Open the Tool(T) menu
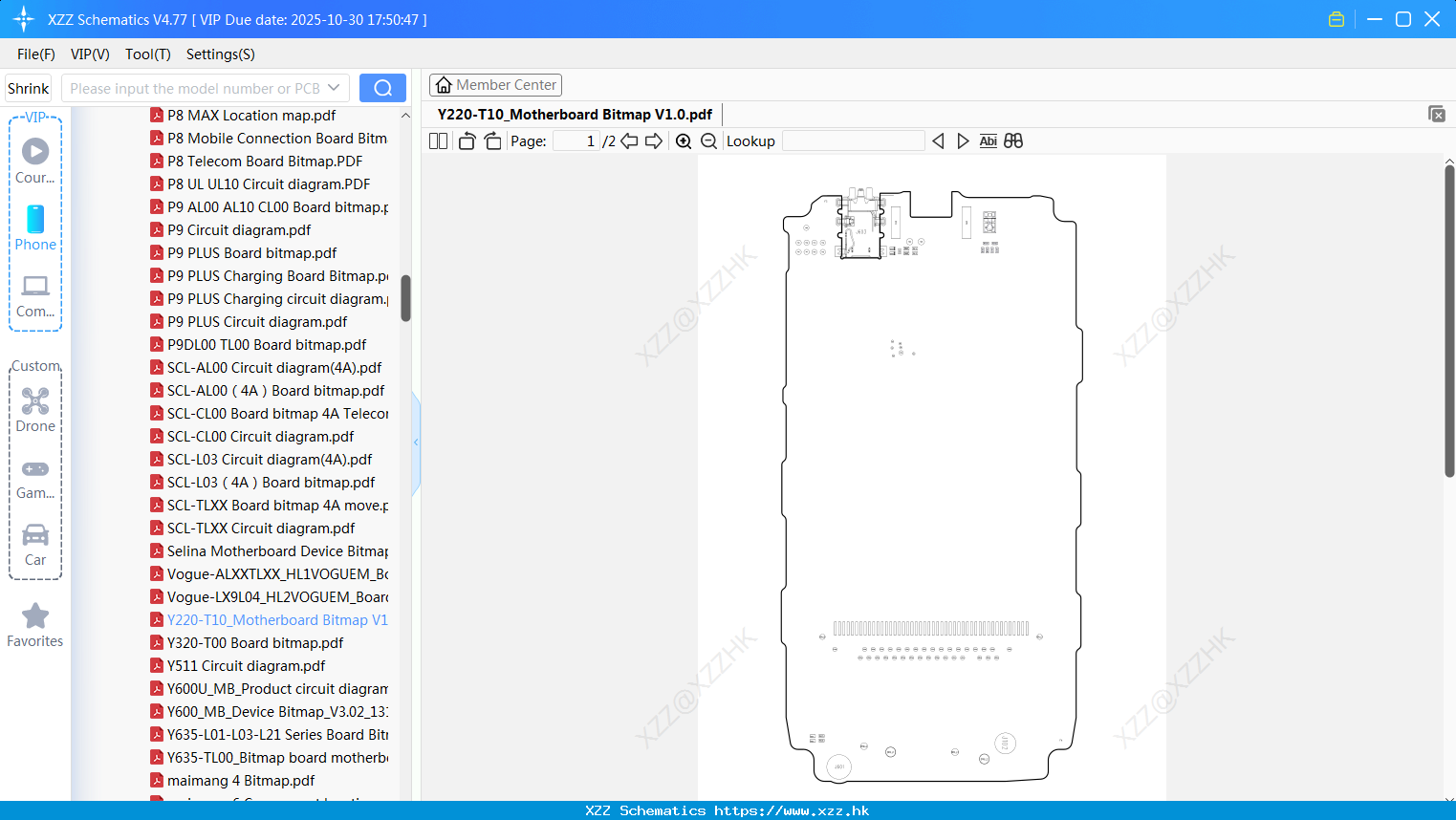 tap(148, 54)
